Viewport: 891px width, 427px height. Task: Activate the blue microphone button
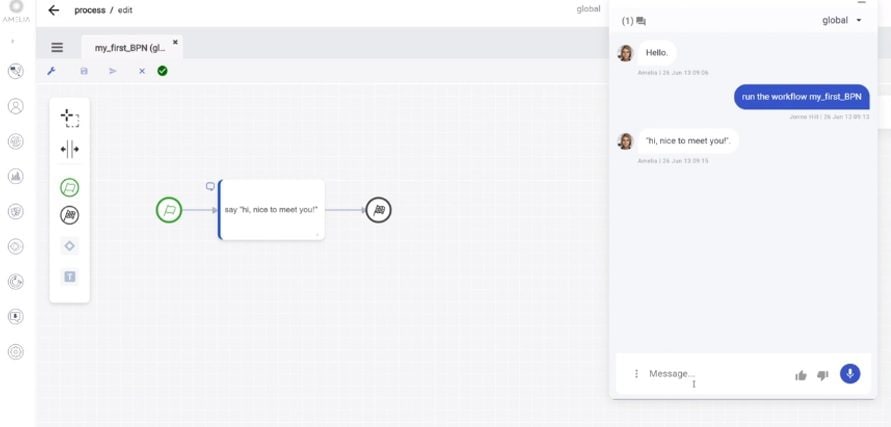tap(850, 373)
